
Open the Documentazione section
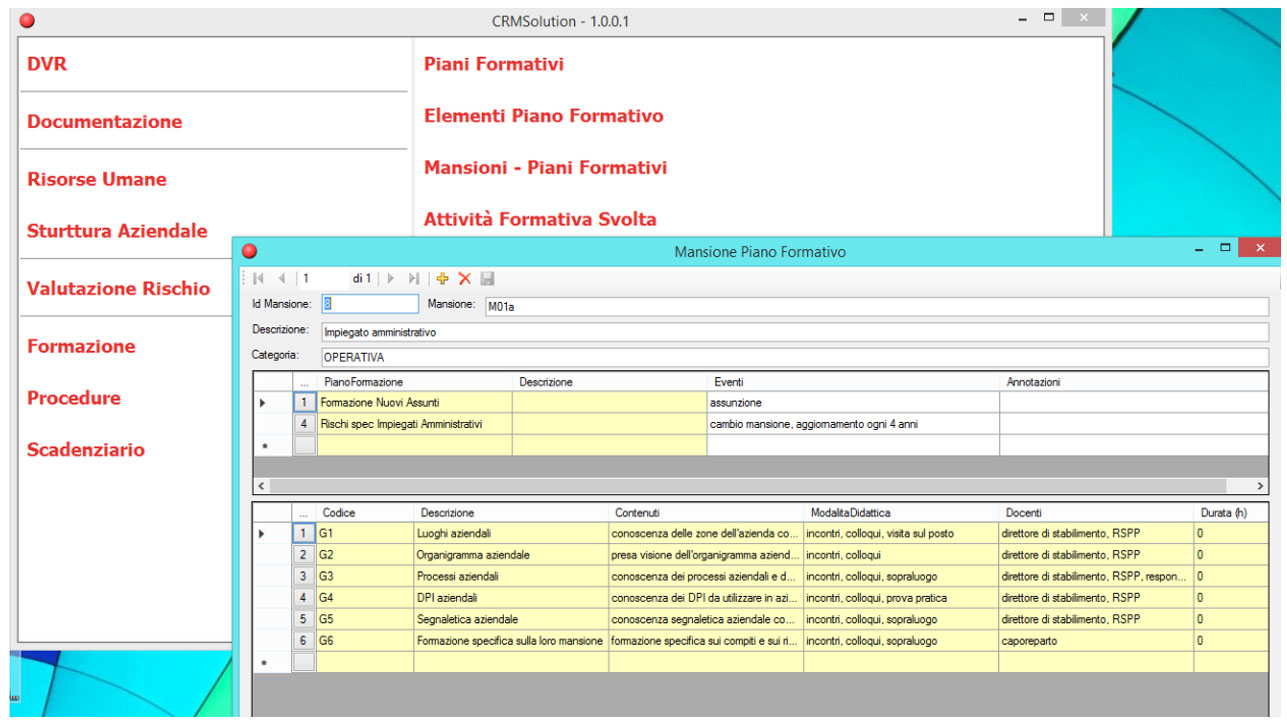[x=105, y=122]
